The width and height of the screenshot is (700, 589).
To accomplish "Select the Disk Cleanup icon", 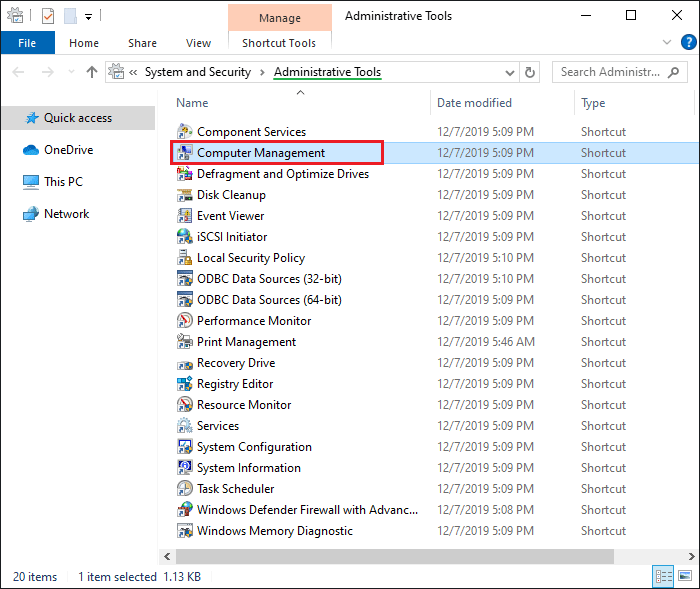I will [x=184, y=195].
